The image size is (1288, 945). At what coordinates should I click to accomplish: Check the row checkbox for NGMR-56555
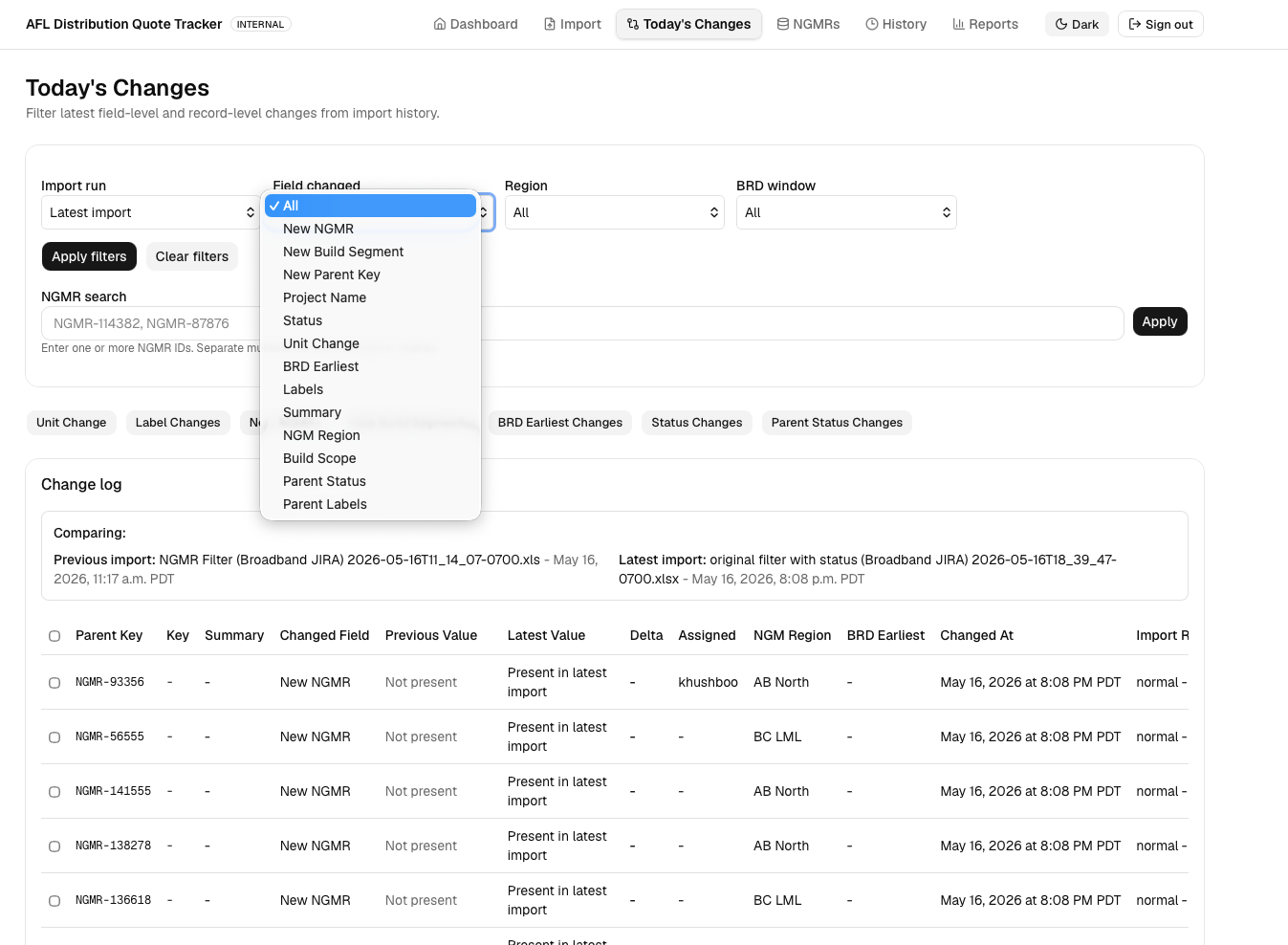coord(55,737)
